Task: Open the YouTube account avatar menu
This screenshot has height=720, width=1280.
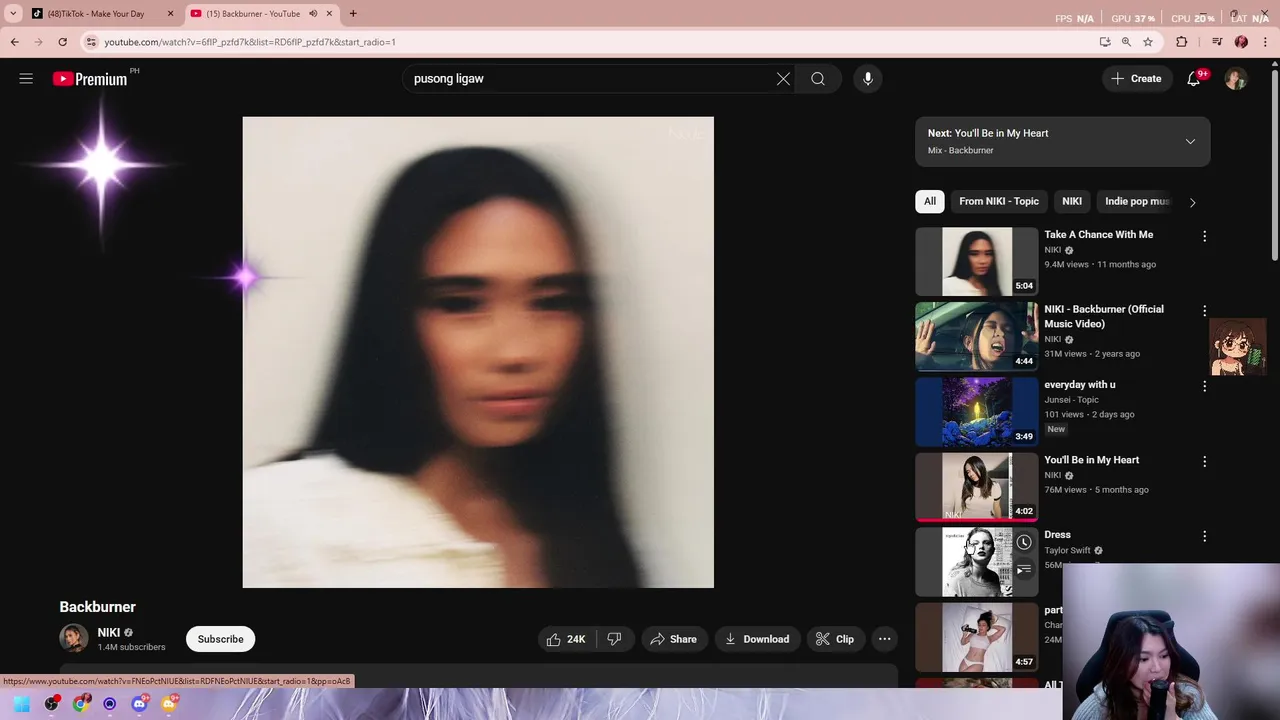Action: 1236,79
